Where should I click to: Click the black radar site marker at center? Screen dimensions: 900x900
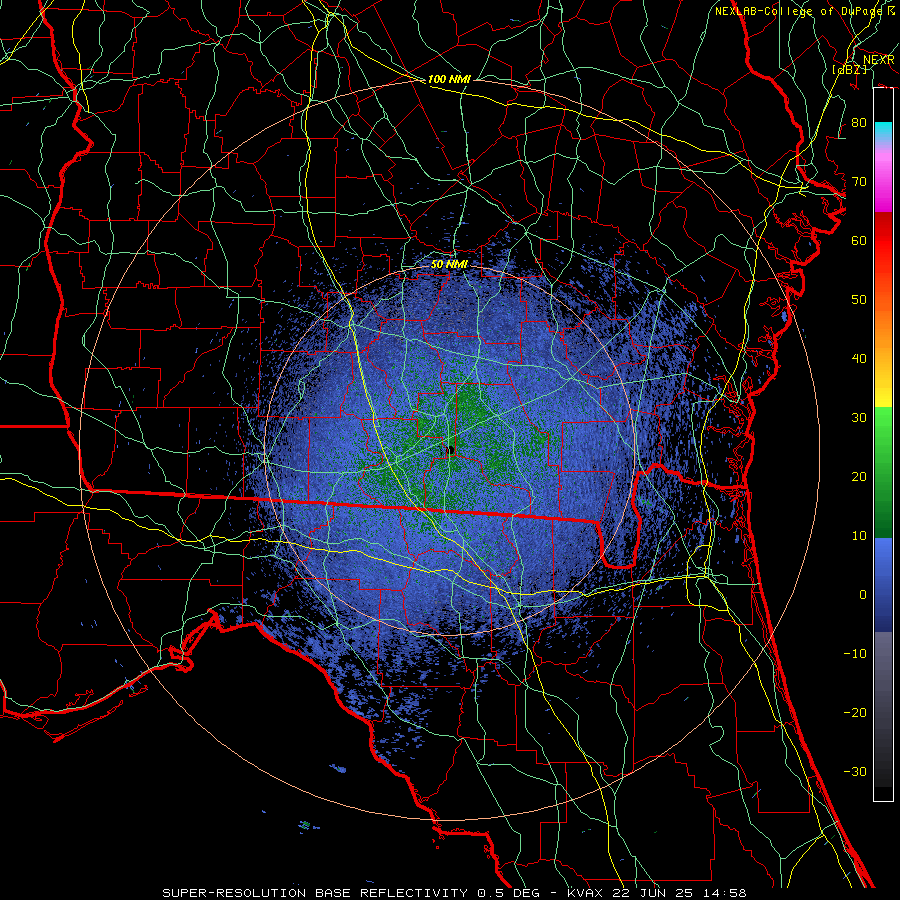coord(451,451)
